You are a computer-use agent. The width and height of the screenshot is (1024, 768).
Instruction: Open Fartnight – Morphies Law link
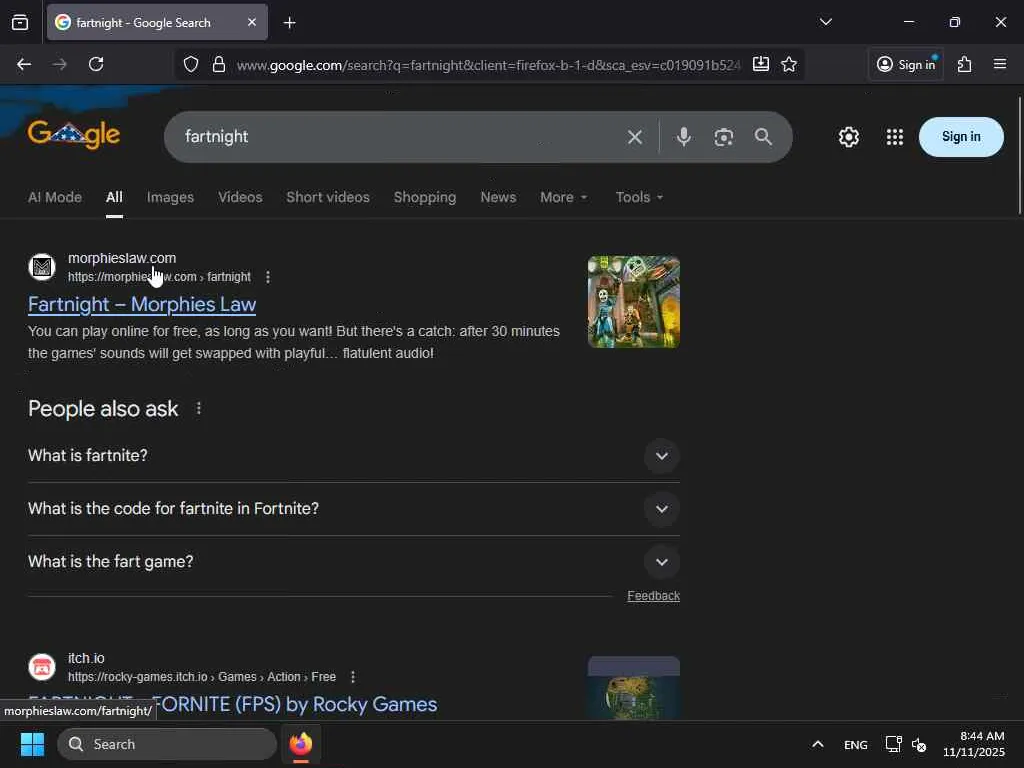tap(142, 304)
